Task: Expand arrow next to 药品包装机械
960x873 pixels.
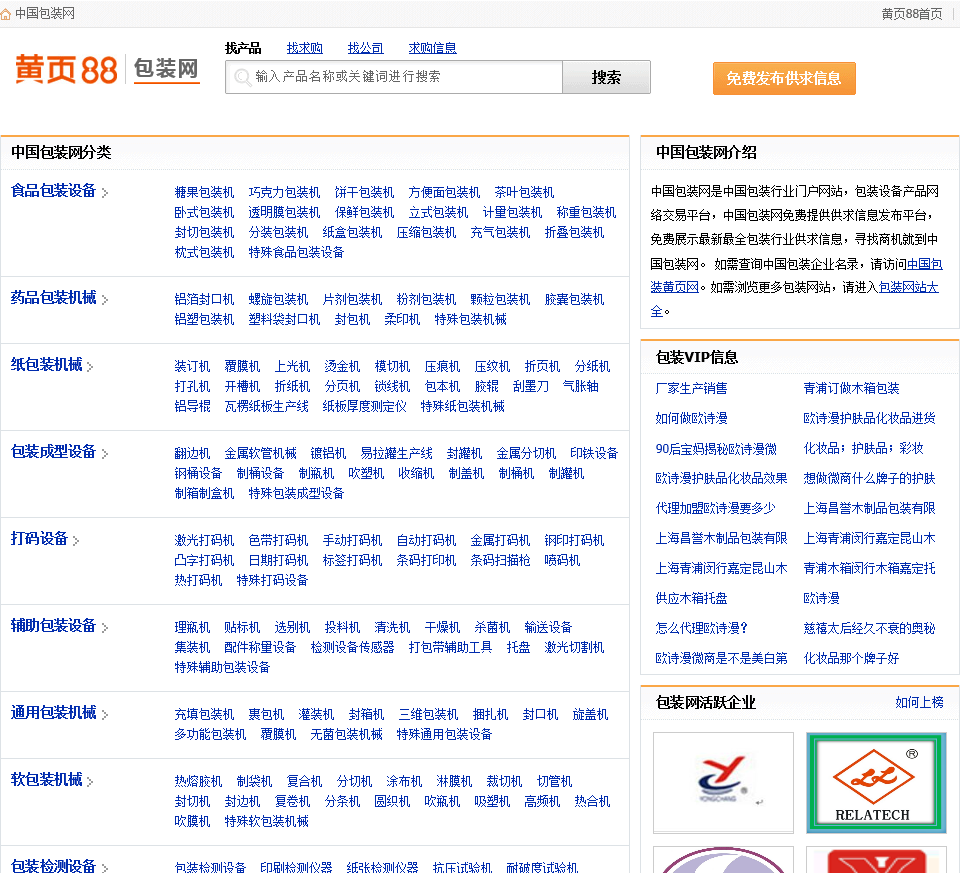Action: (x=105, y=299)
